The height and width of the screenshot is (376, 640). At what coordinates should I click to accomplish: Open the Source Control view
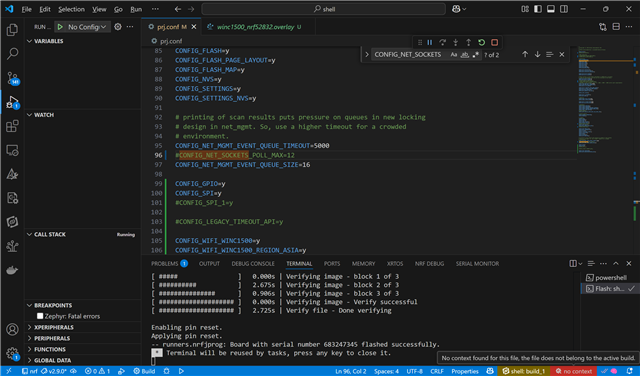[12, 78]
